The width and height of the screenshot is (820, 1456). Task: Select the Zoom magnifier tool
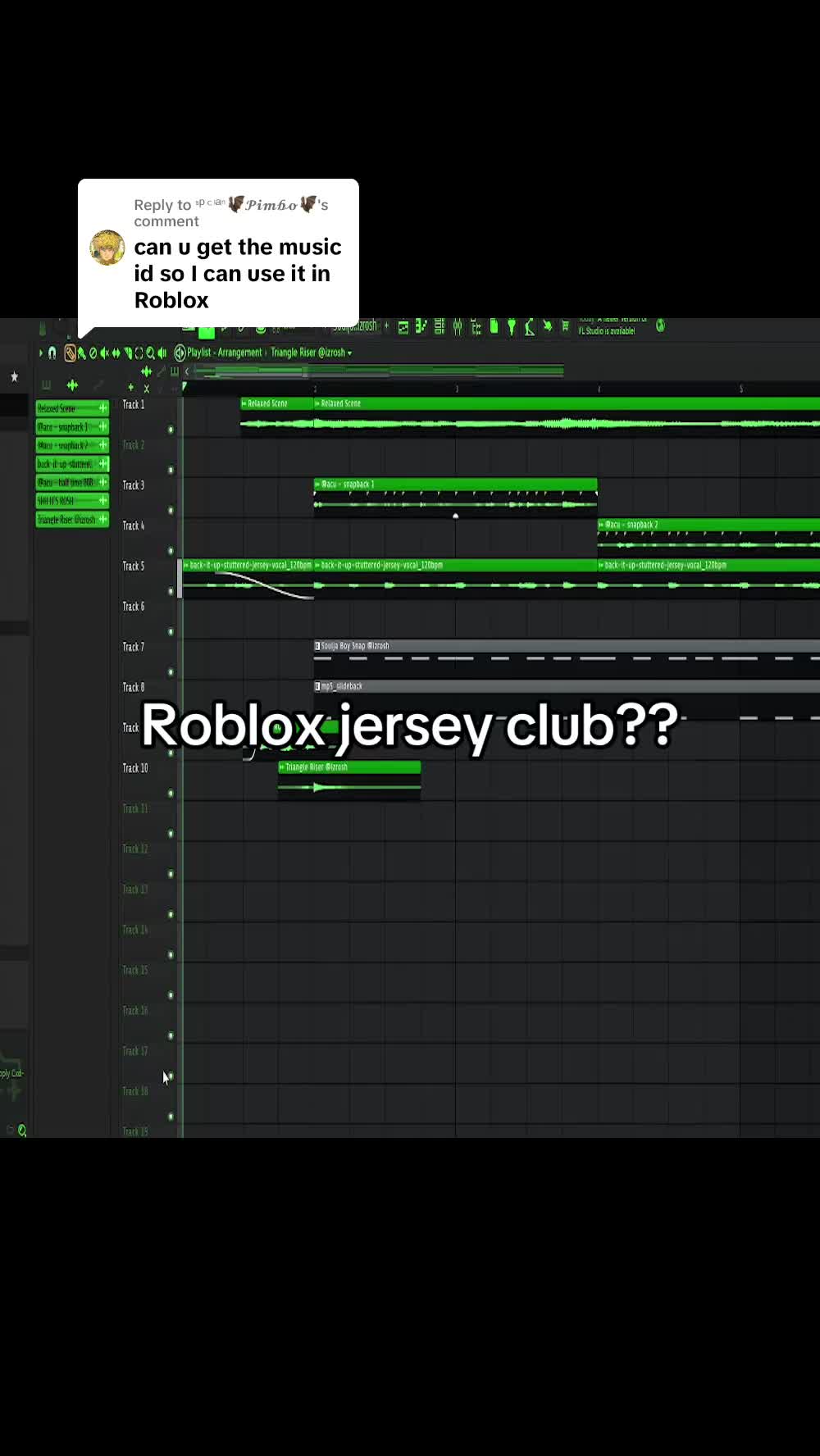[x=150, y=353]
